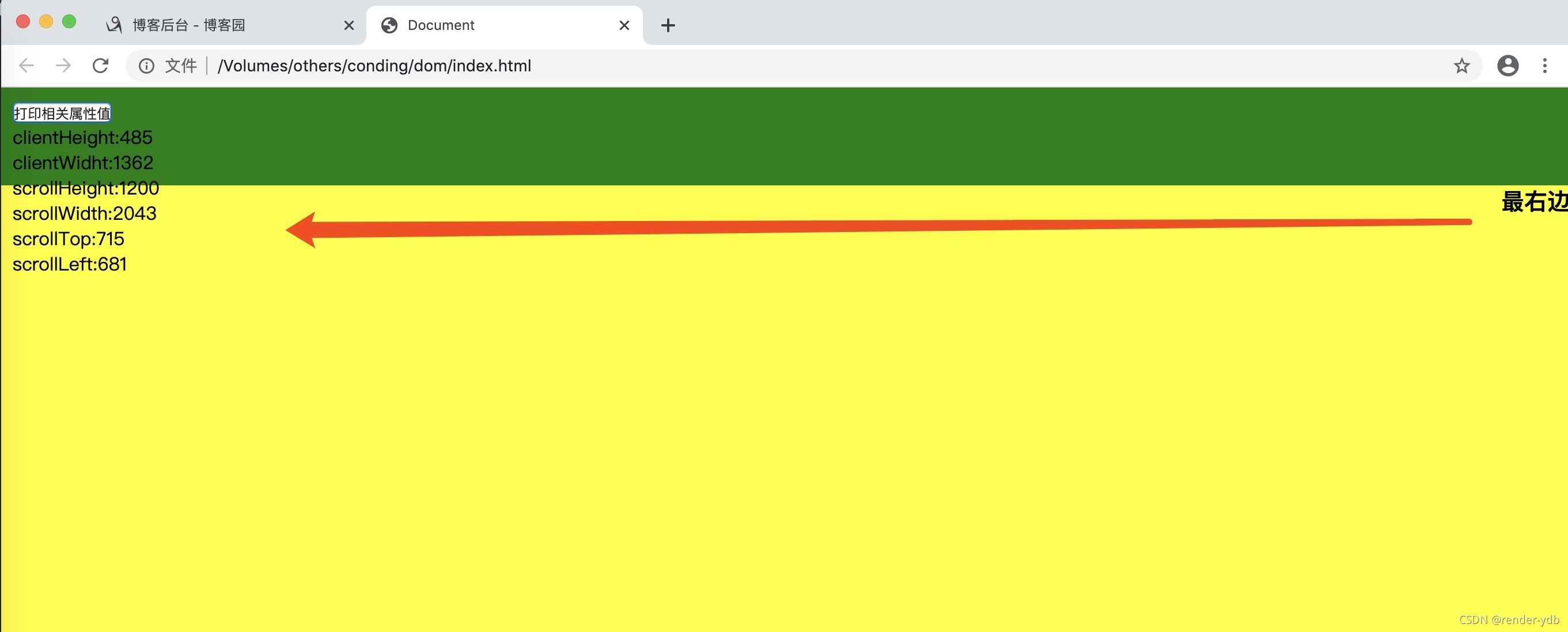Reload the current page

(100, 66)
